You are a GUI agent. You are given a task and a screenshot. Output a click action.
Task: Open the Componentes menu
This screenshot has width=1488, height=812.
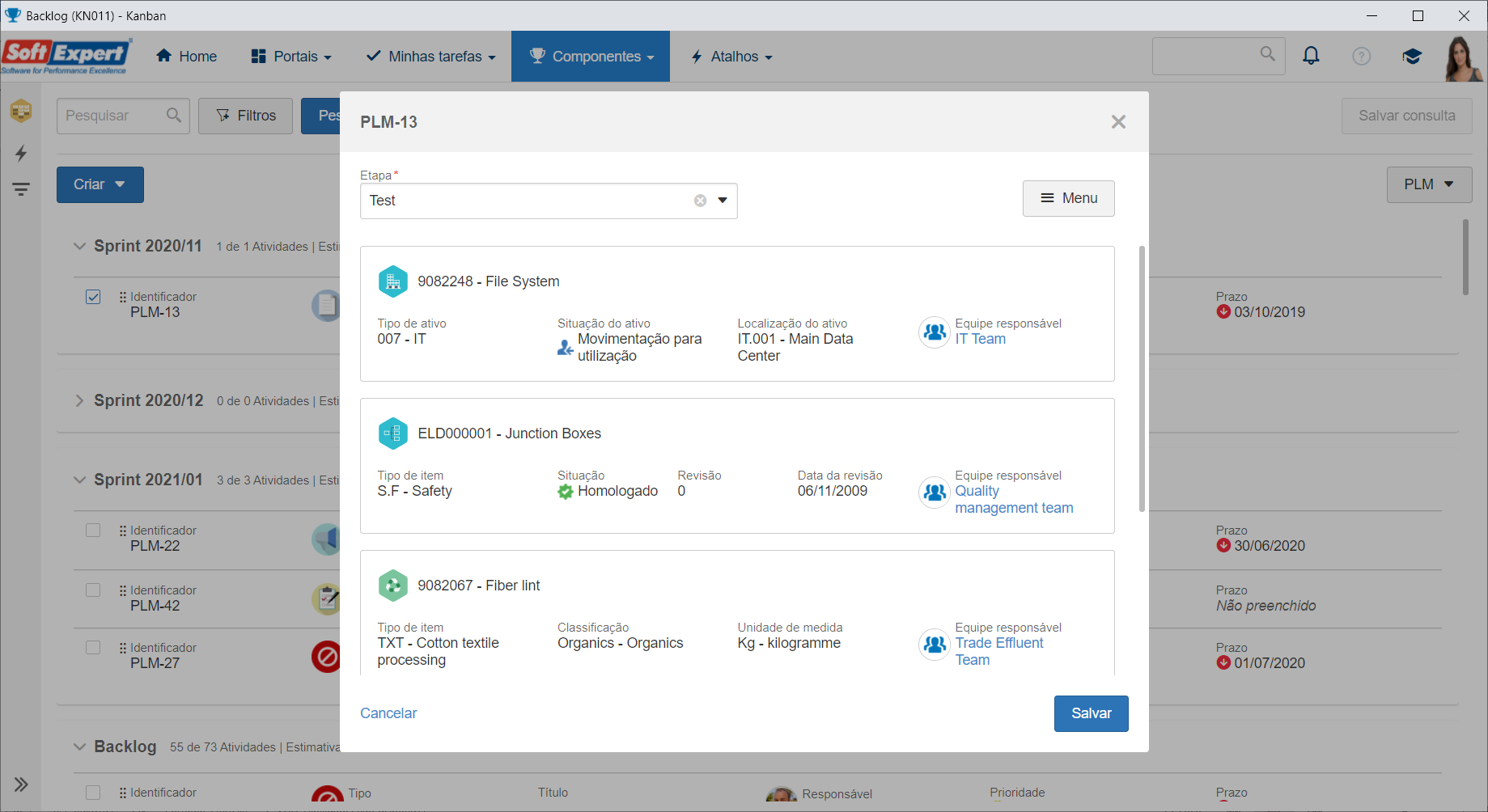pos(591,57)
